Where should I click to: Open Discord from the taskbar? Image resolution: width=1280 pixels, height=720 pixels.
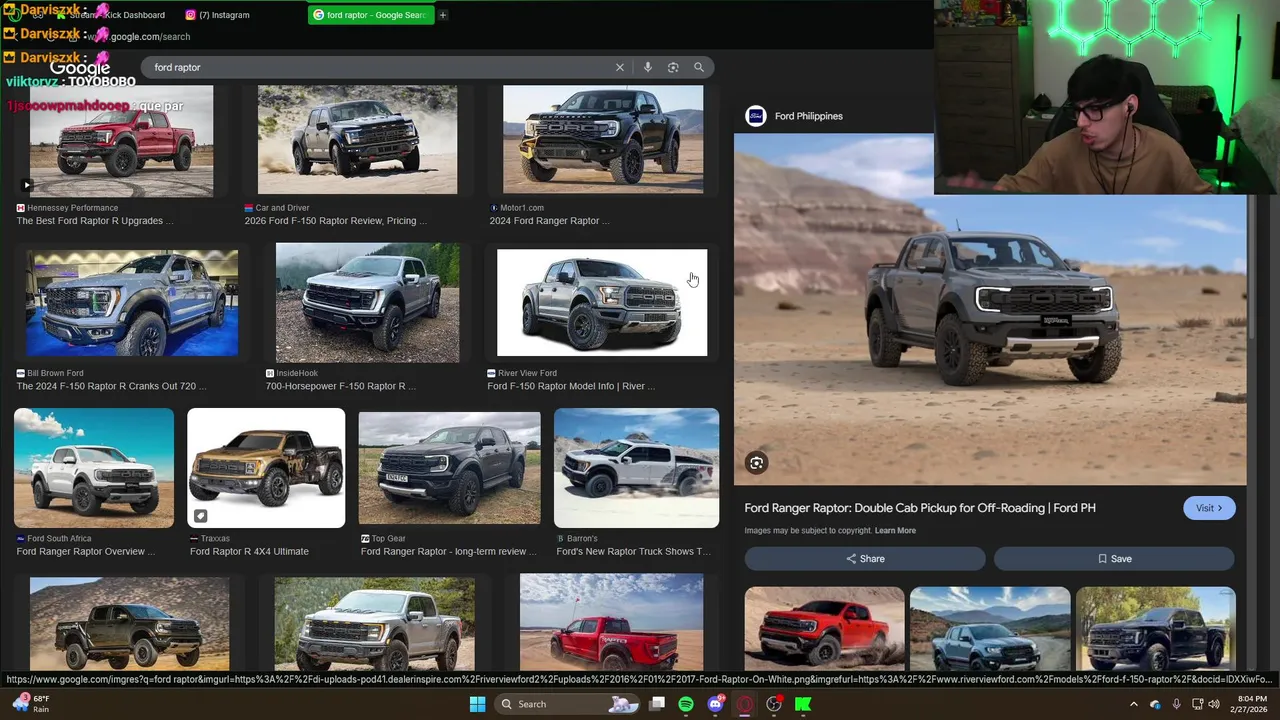pos(715,704)
